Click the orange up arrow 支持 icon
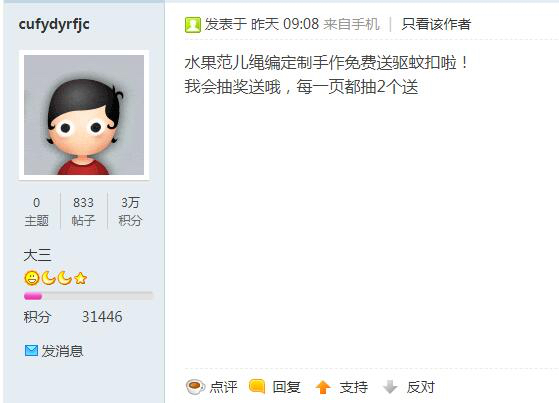The image size is (559, 403). [x=323, y=387]
